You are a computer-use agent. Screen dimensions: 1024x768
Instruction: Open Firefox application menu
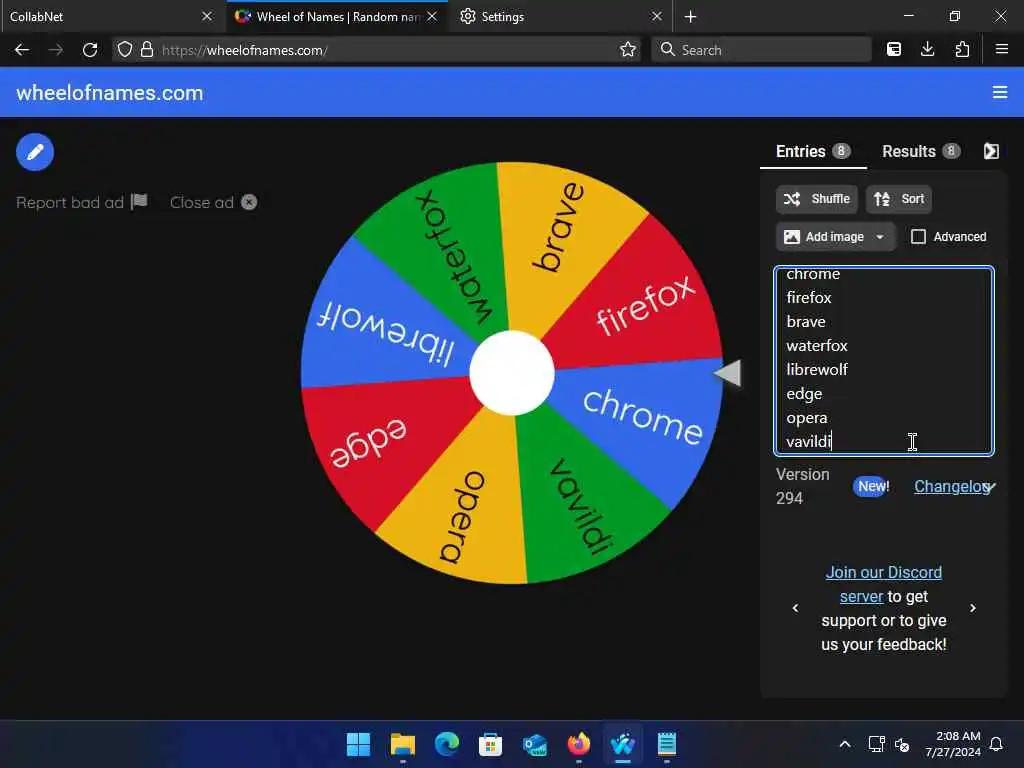click(1002, 50)
